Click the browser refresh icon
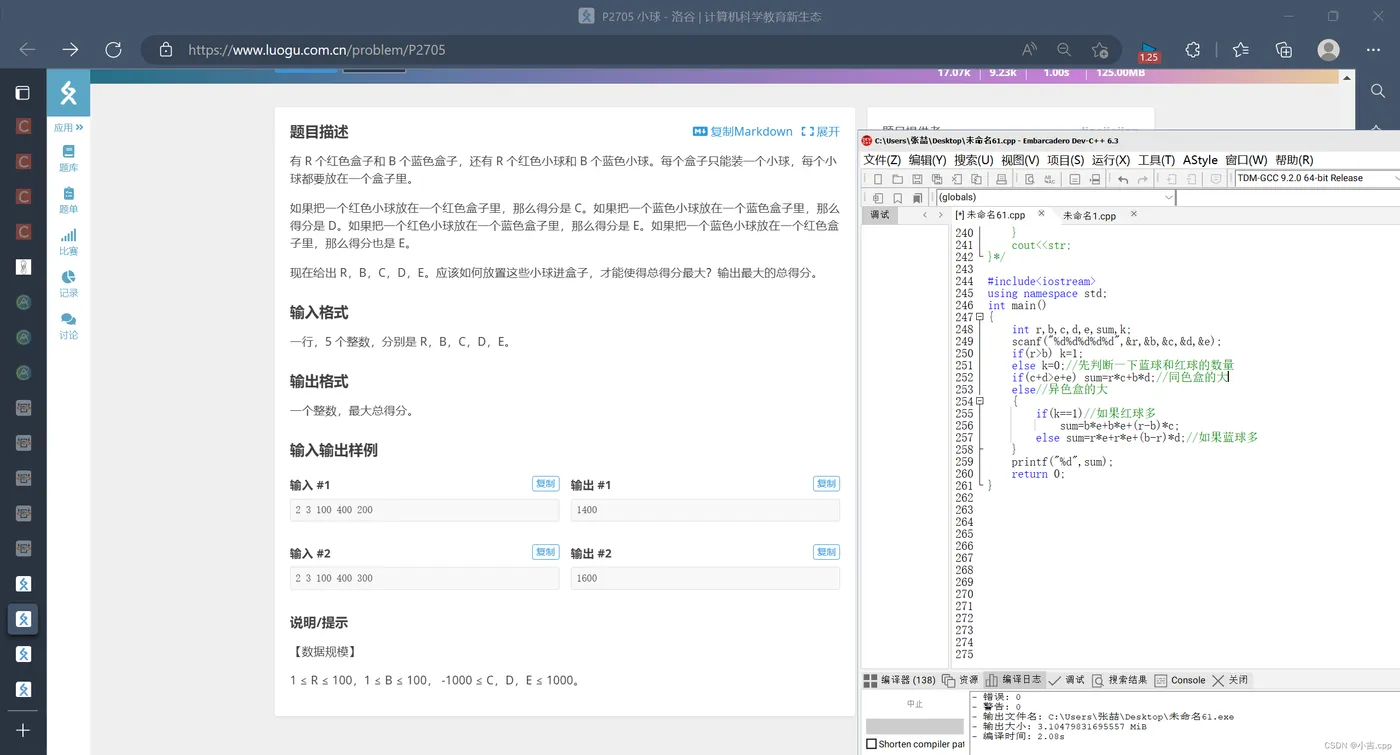The width and height of the screenshot is (1400, 755). pos(113,50)
